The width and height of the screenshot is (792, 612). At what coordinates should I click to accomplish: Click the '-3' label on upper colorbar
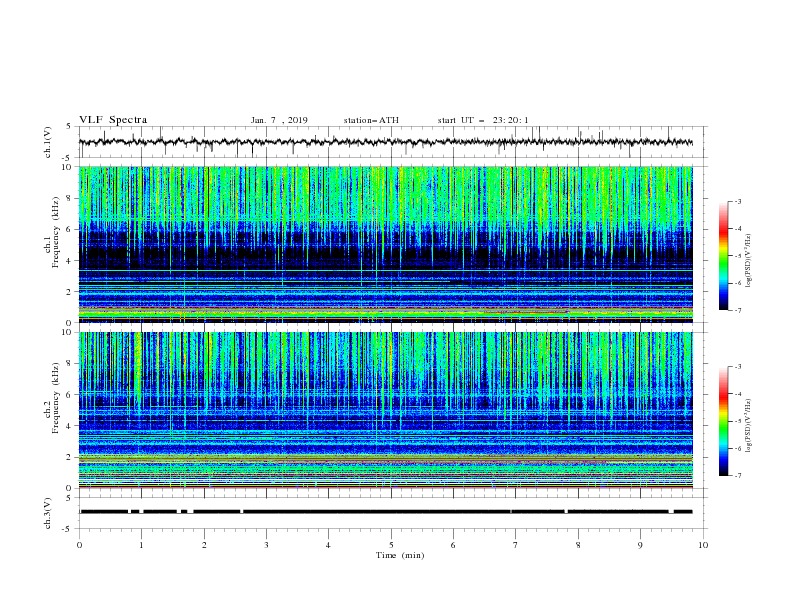737,201
